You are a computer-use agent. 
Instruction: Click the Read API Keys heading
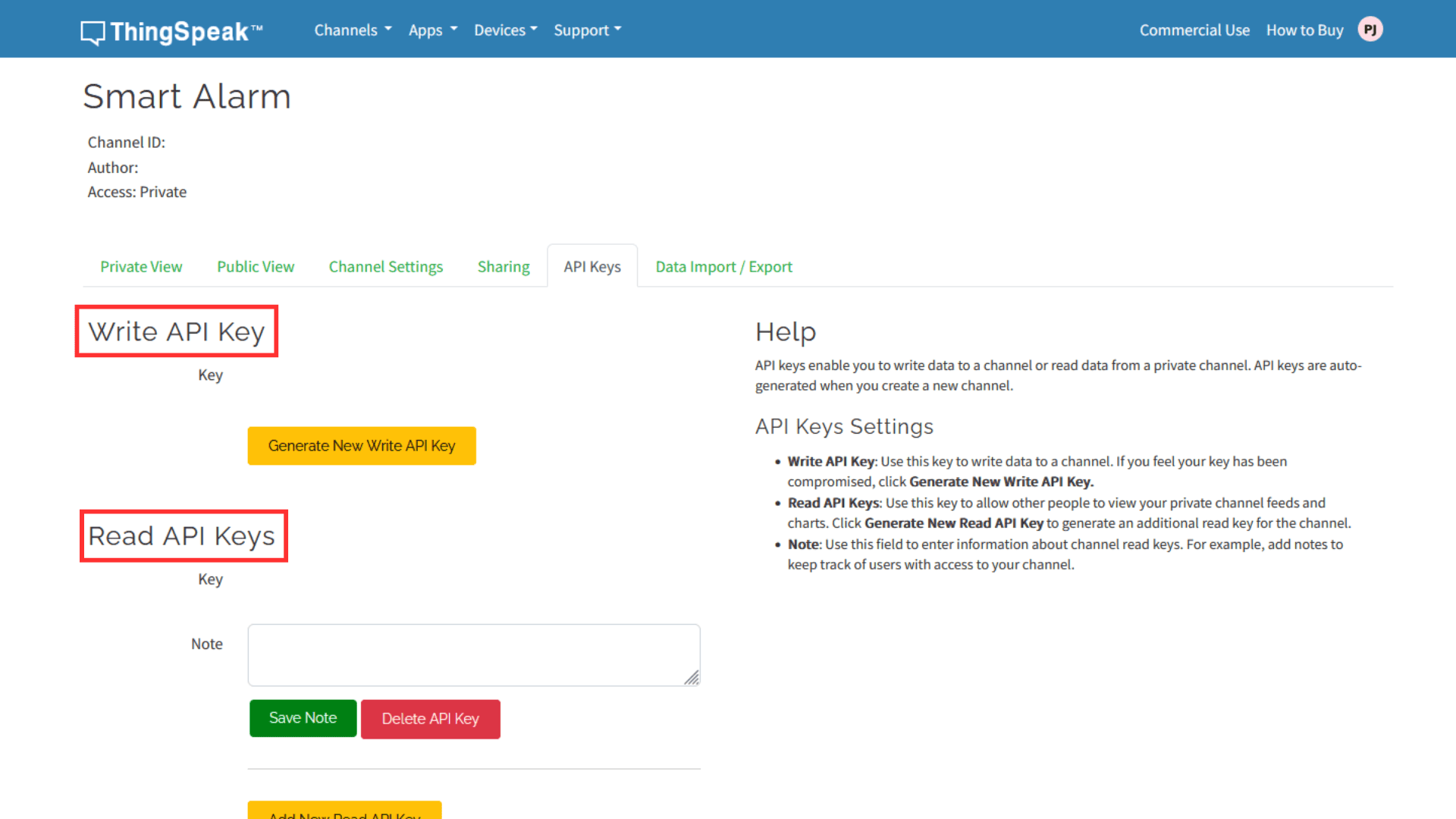[182, 536]
